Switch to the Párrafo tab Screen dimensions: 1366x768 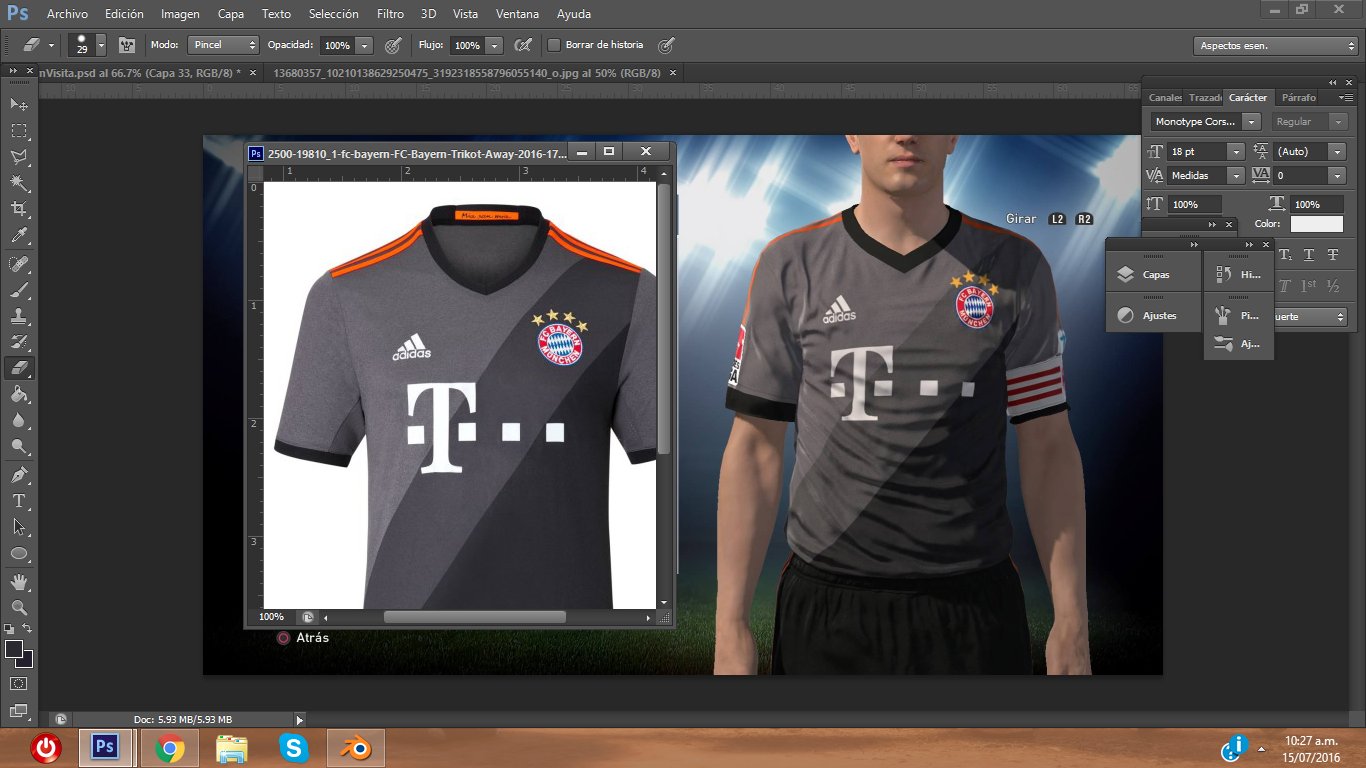(x=1299, y=97)
